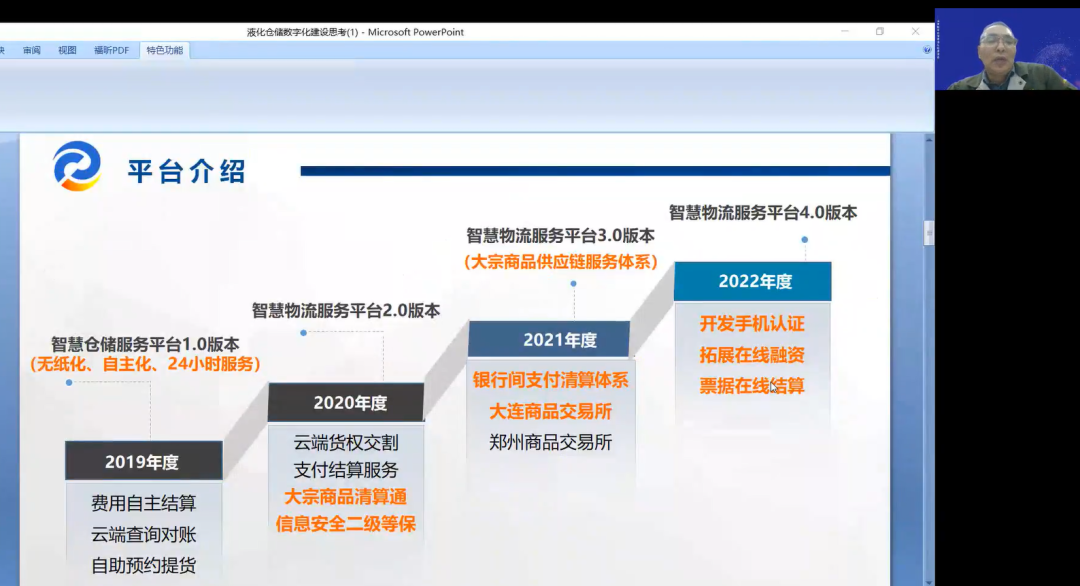Open the 特色功能 ribbon tab
1080x586 pixels.
[x=164, y=50]
